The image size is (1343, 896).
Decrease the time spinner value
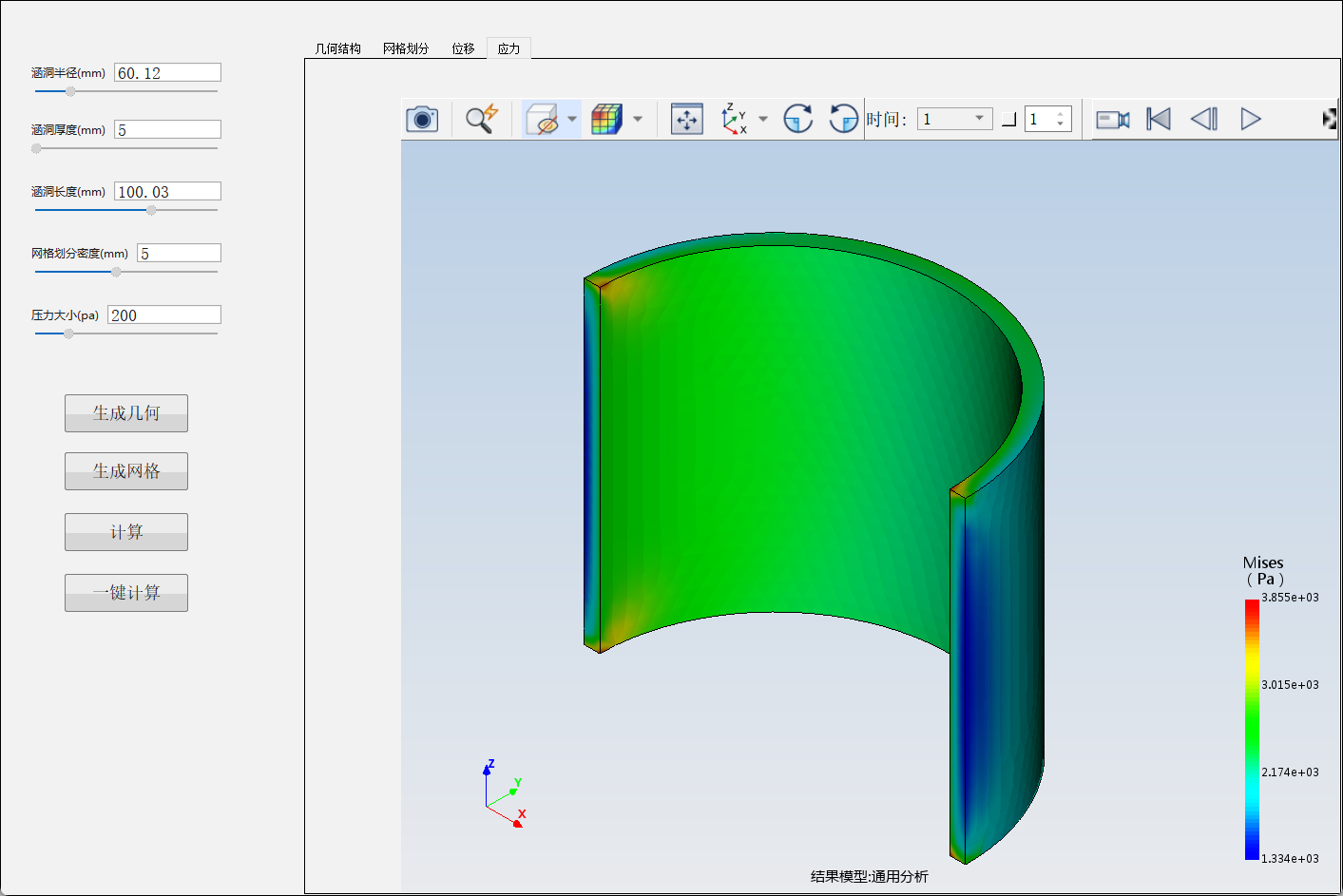point(1061,124)
